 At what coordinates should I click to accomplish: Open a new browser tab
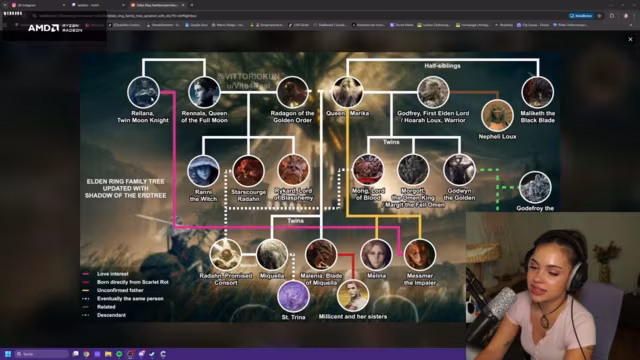coord(192,5)
